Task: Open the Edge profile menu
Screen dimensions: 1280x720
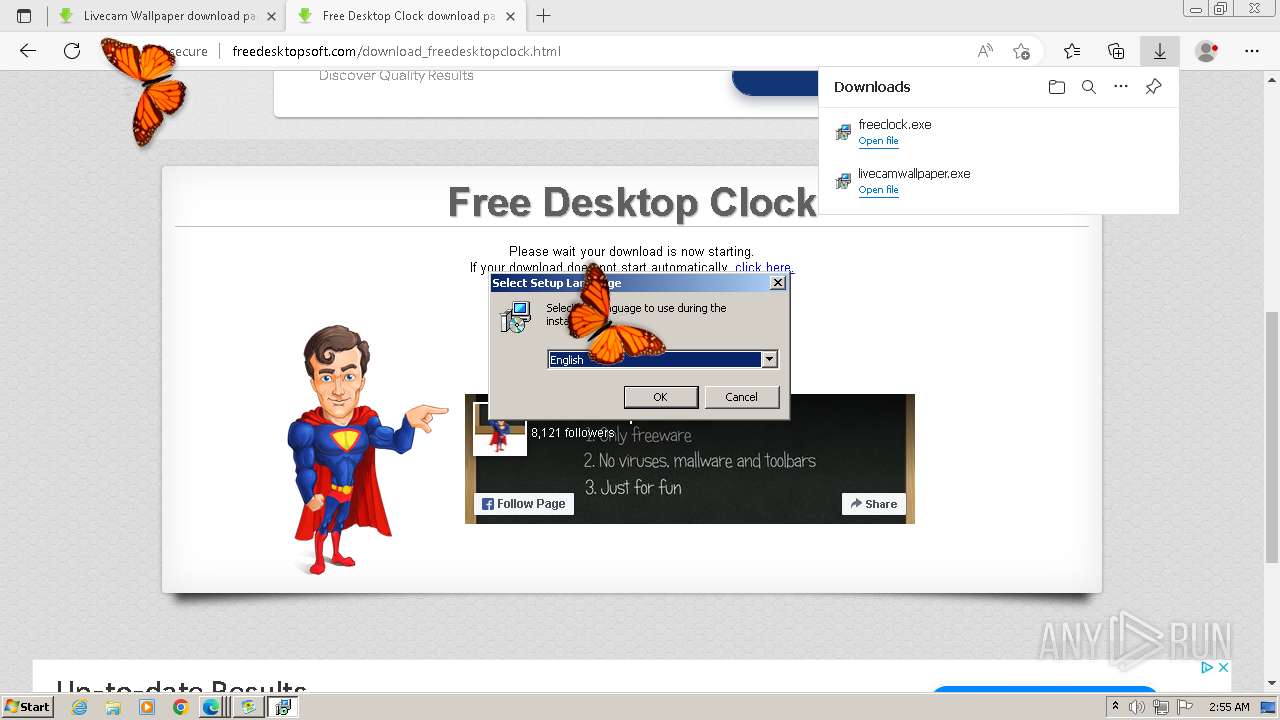Action: click(1207, 51)
